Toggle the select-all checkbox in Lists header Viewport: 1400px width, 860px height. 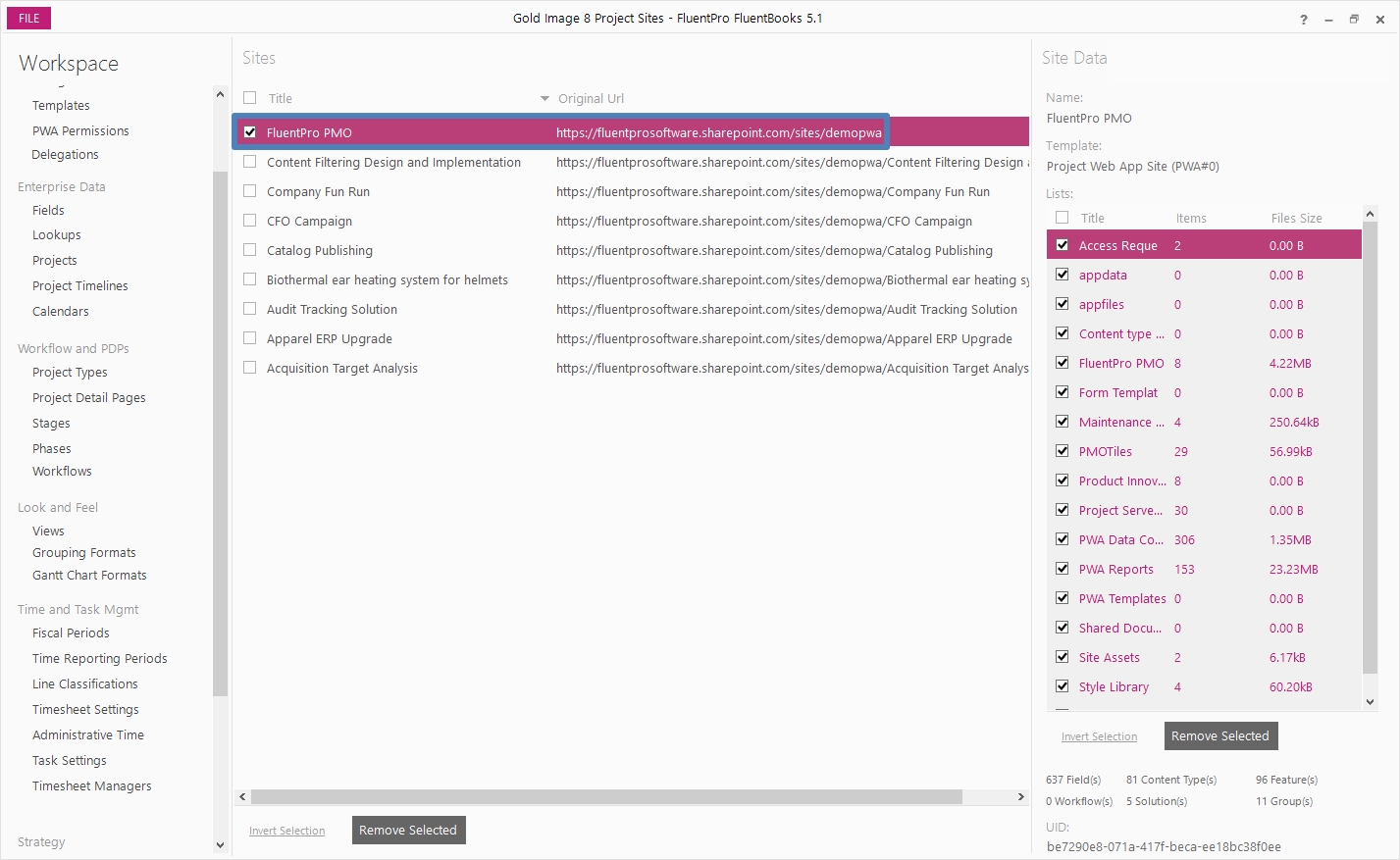pos(1063,218)
